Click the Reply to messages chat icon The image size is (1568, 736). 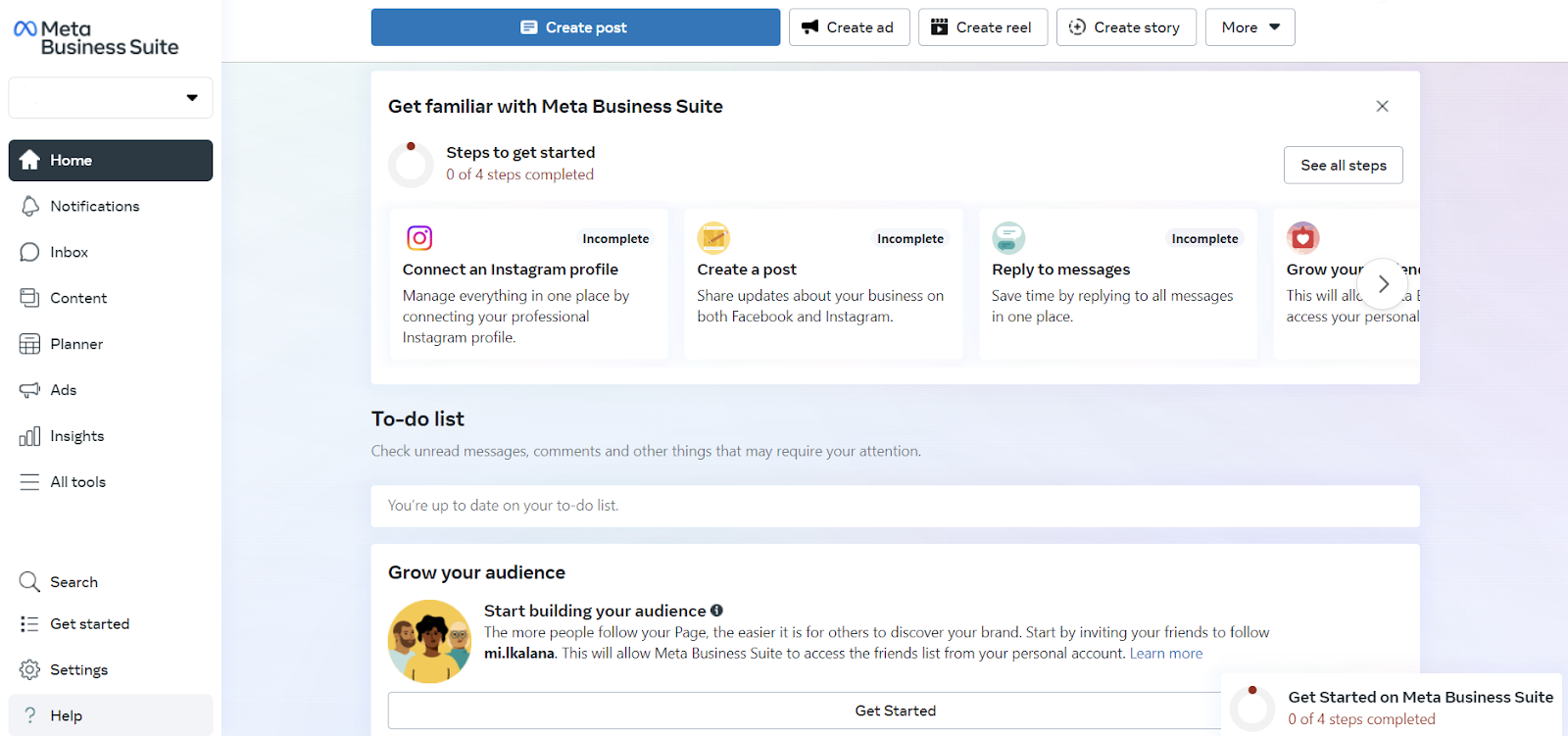pos(1008,238)
